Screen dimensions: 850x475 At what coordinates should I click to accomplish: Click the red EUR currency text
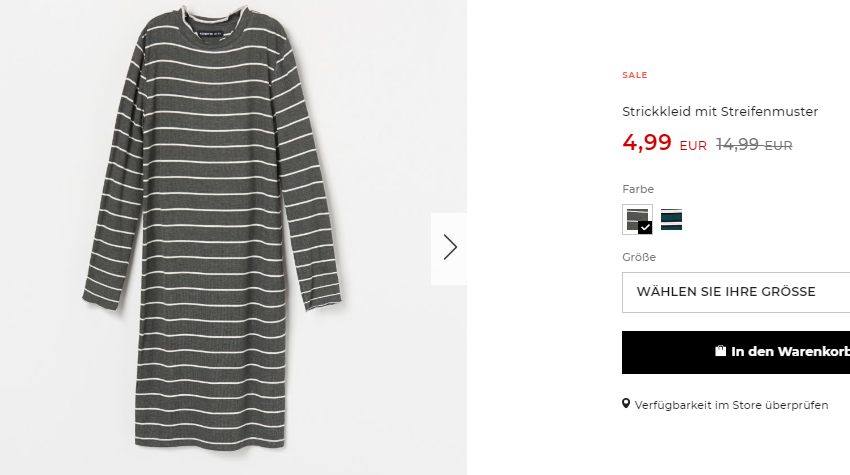point(693,146)
